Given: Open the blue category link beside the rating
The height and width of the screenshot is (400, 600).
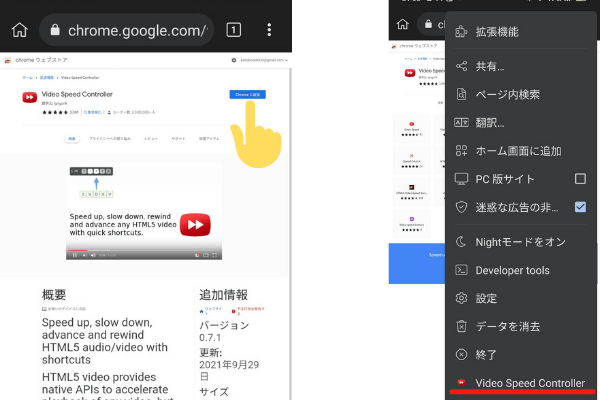Looking at the screenshot, I should [92, 113].
